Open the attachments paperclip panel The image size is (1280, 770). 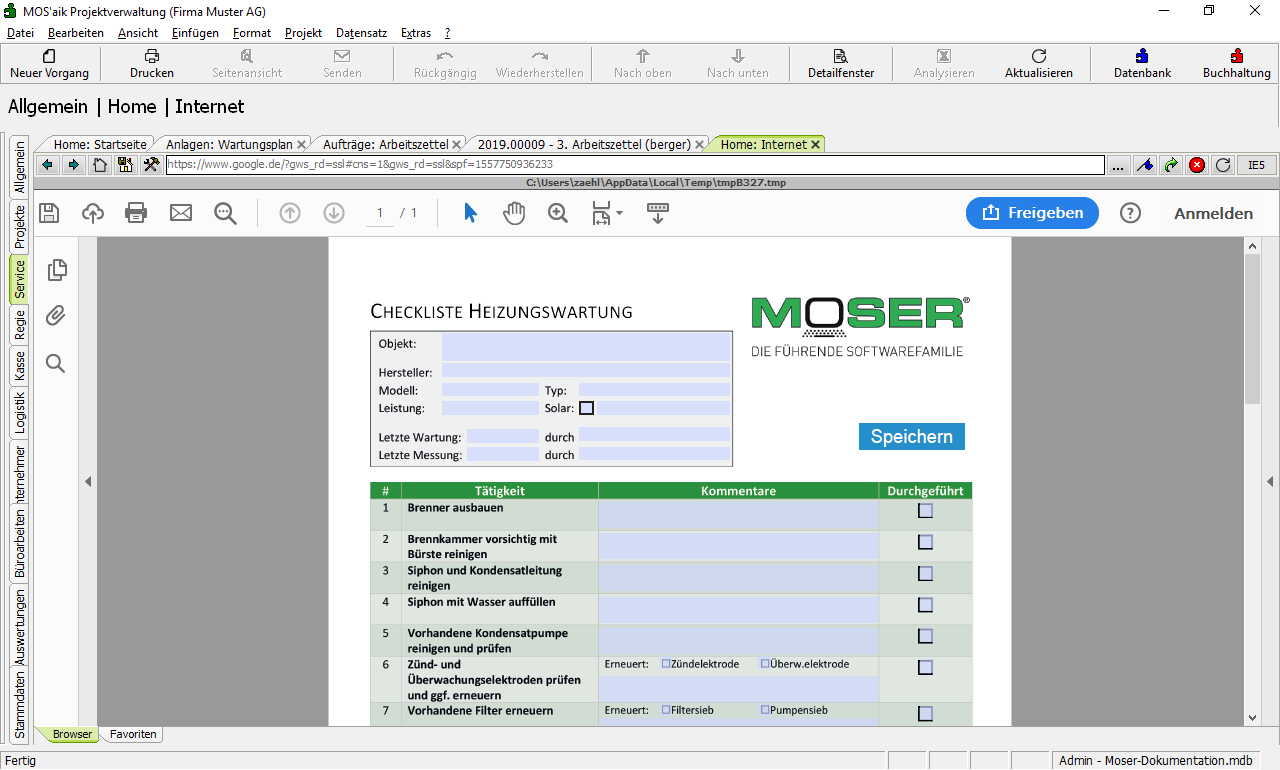56,316
